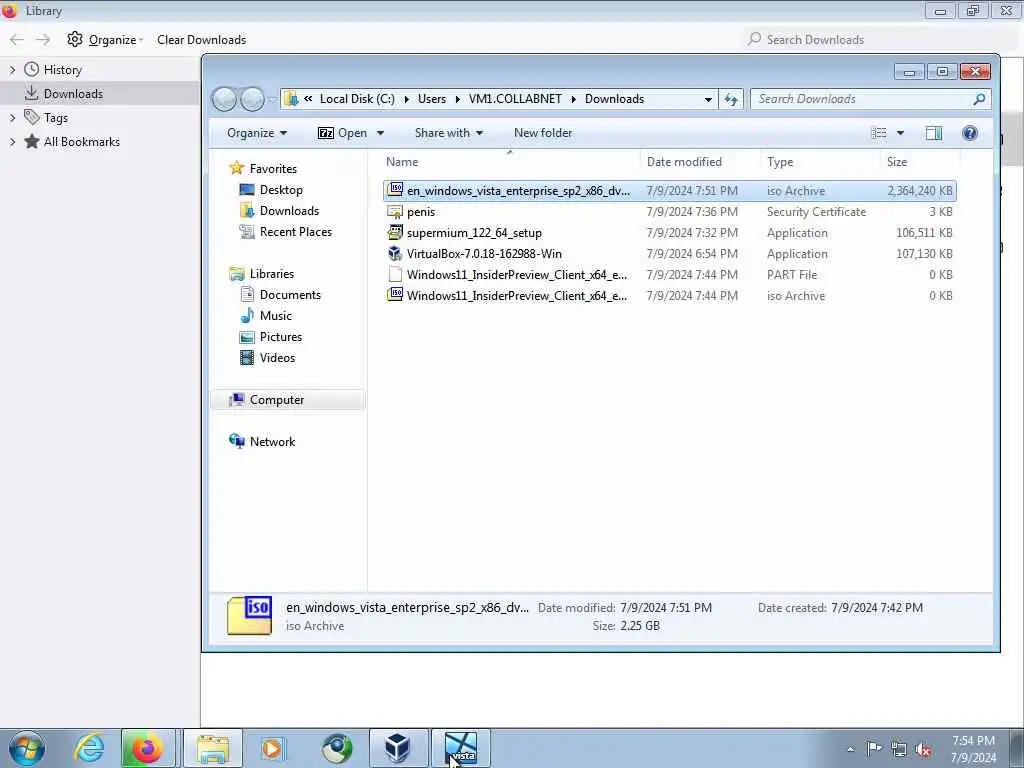Show hidden tray icons arrow
Screen dimensions: 1024x768
point(850,749)
